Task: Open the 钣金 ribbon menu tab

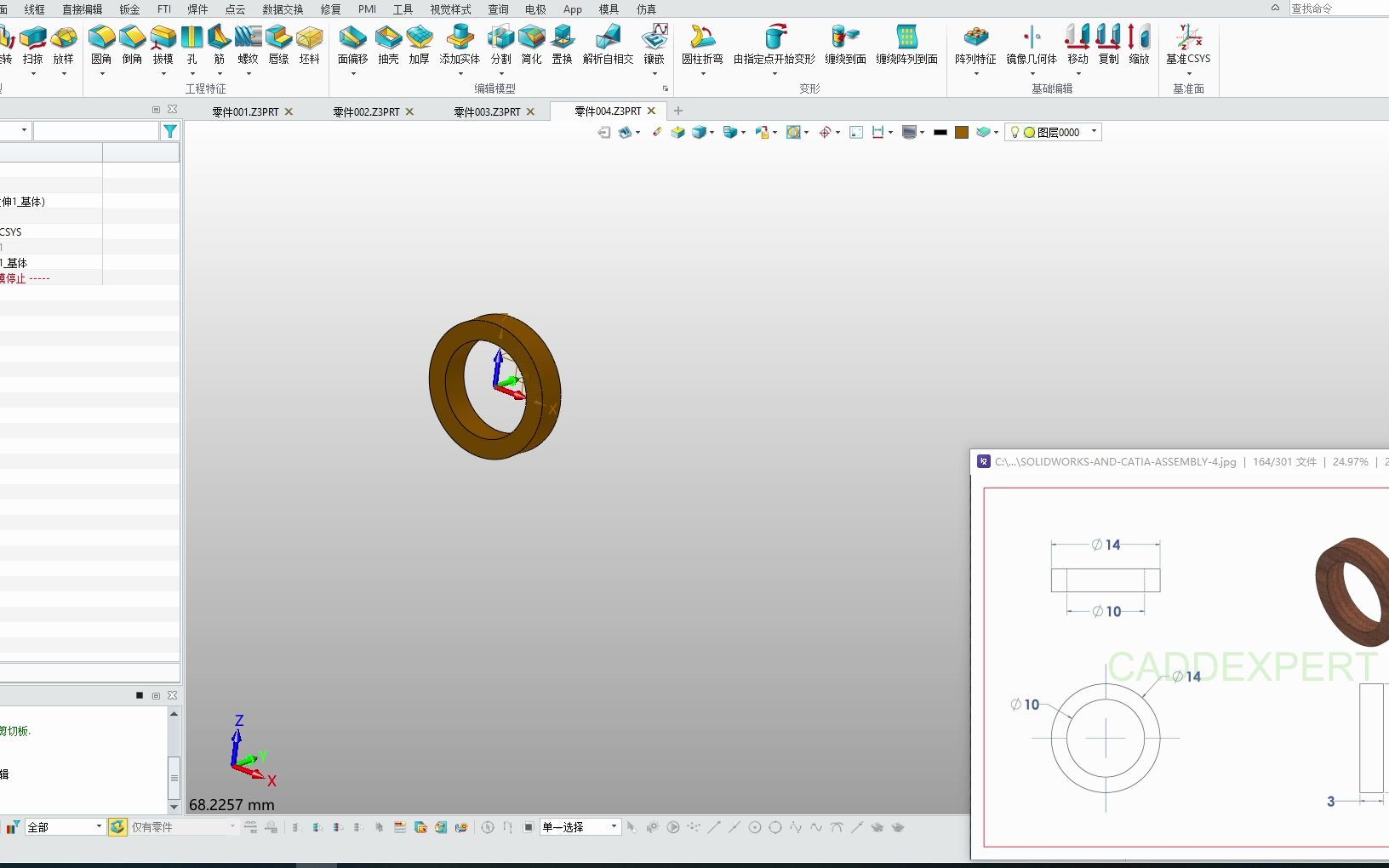Action: point(129,9)
